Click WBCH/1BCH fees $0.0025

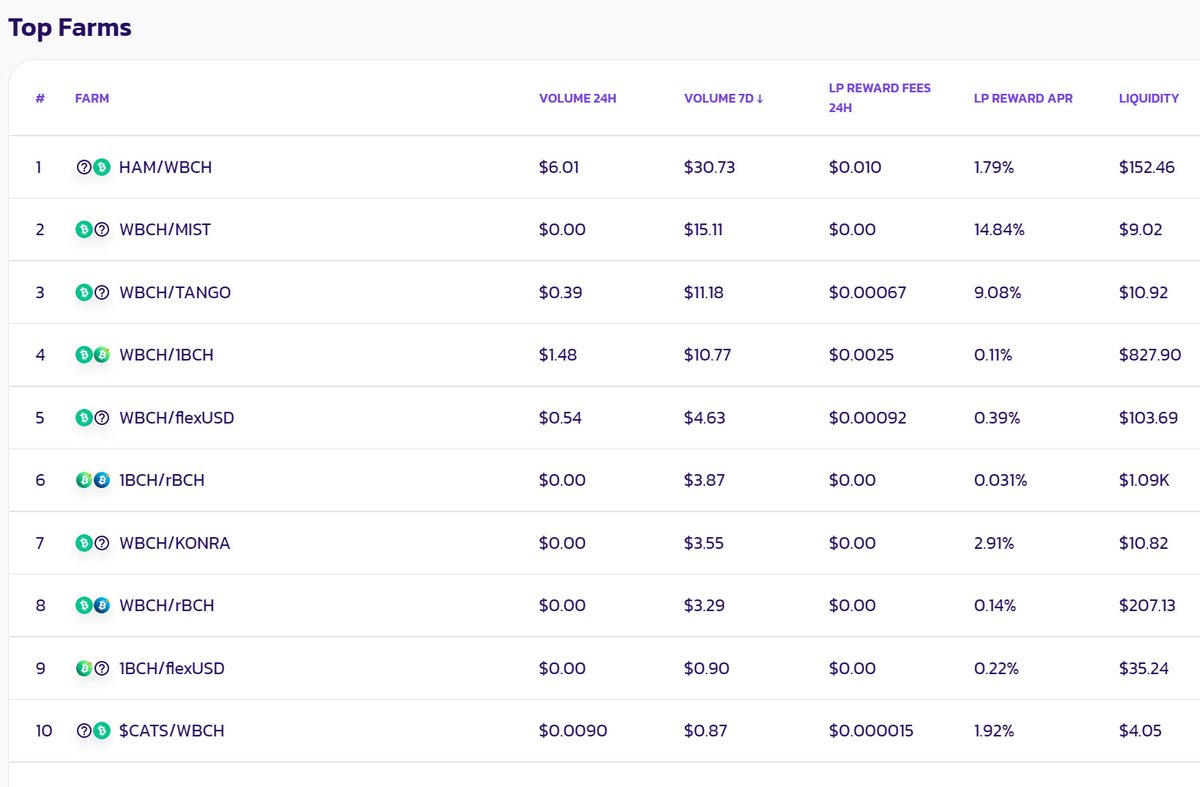click(x=861, y=355)
